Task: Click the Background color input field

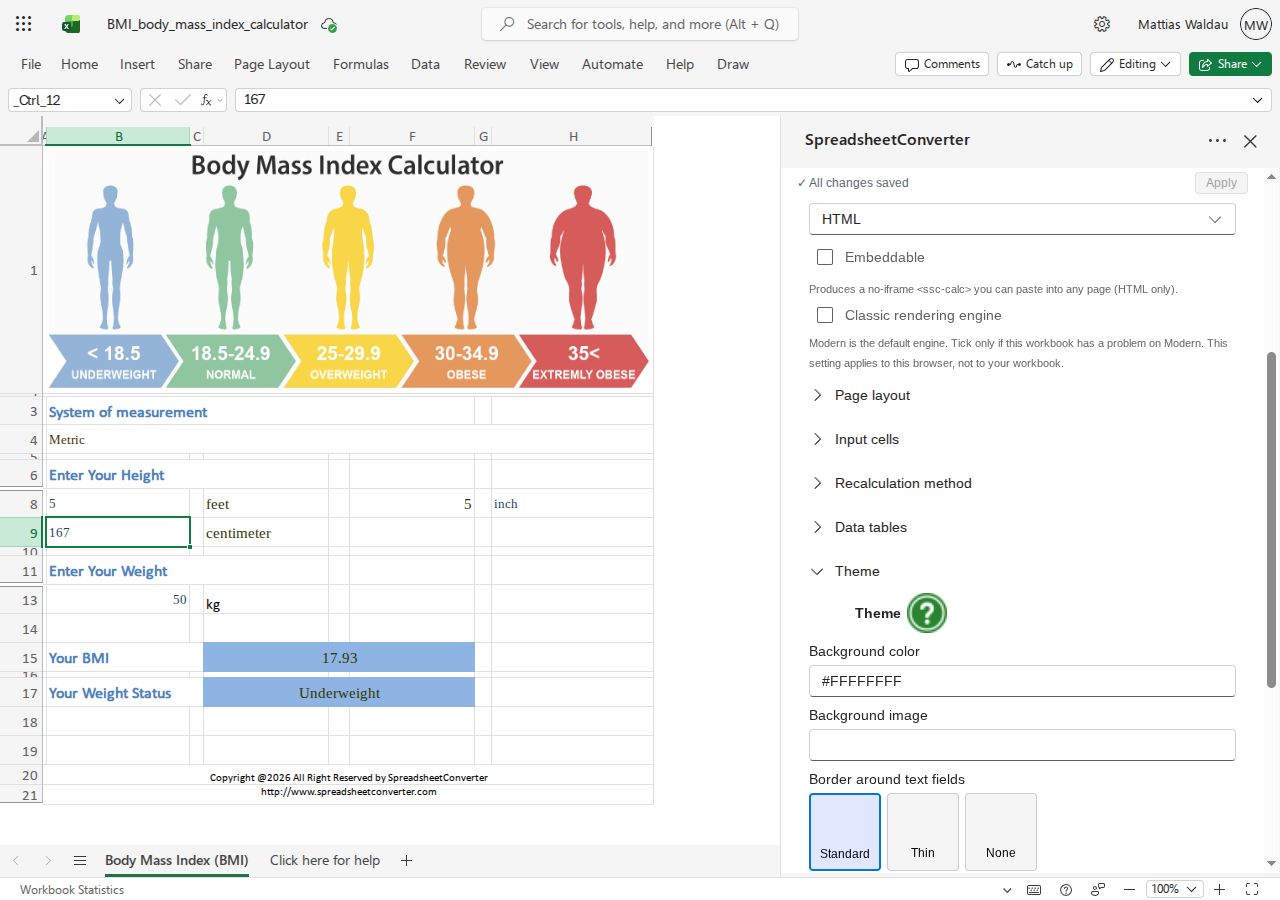Action: coord(1022,681)
